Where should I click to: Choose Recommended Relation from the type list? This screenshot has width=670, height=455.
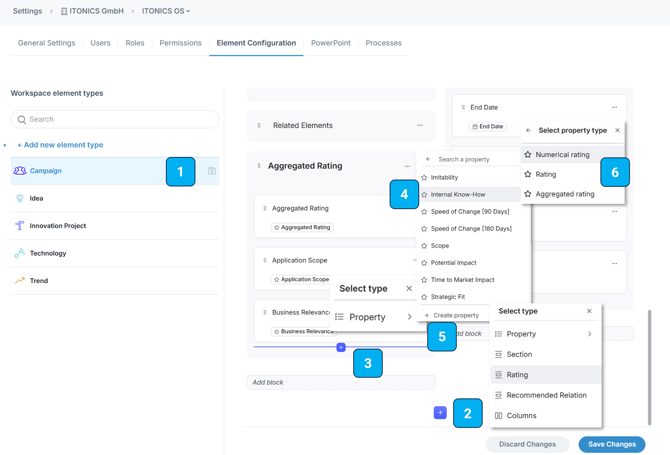546,395
